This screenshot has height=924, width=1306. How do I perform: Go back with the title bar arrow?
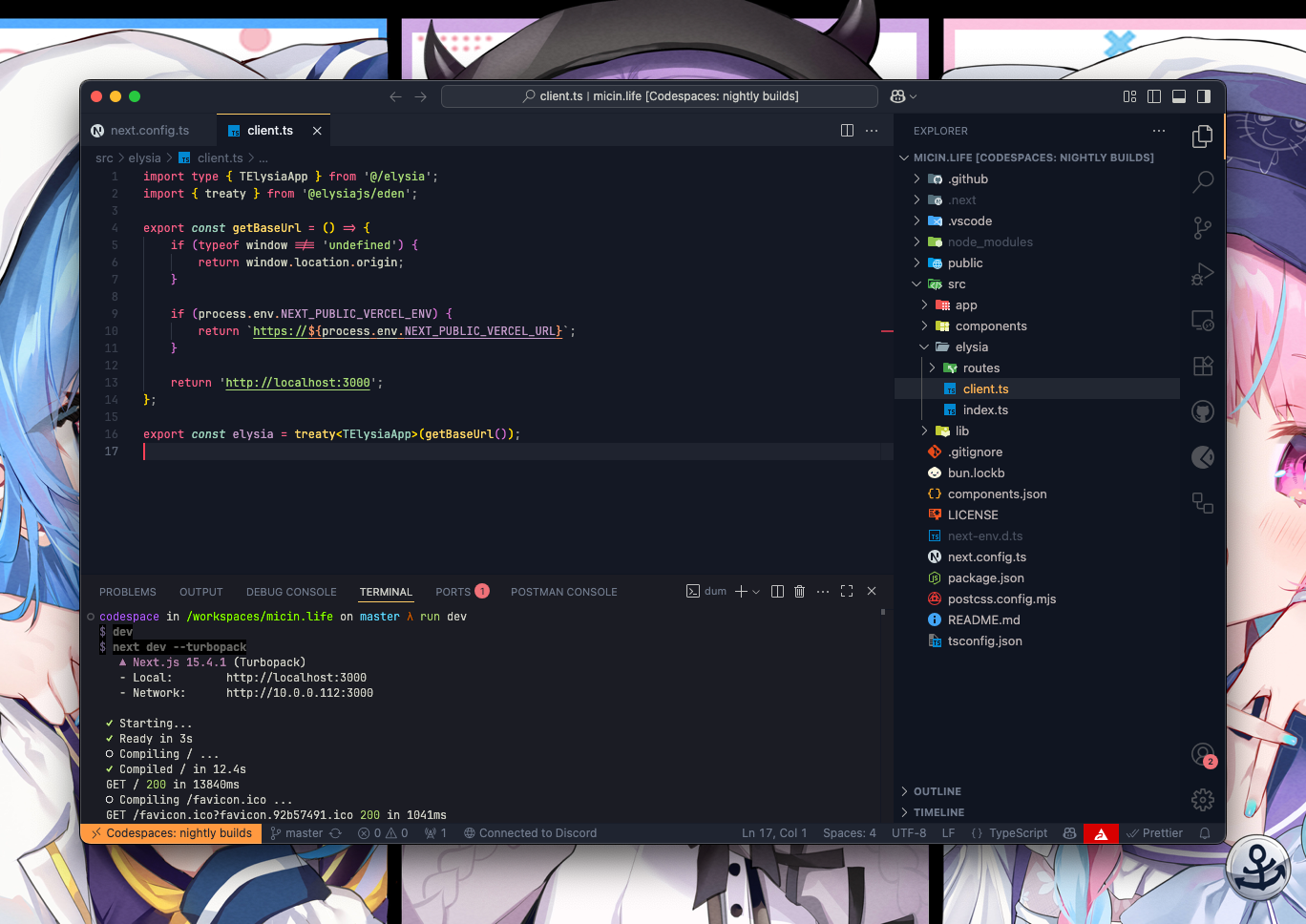coord(395,96)
